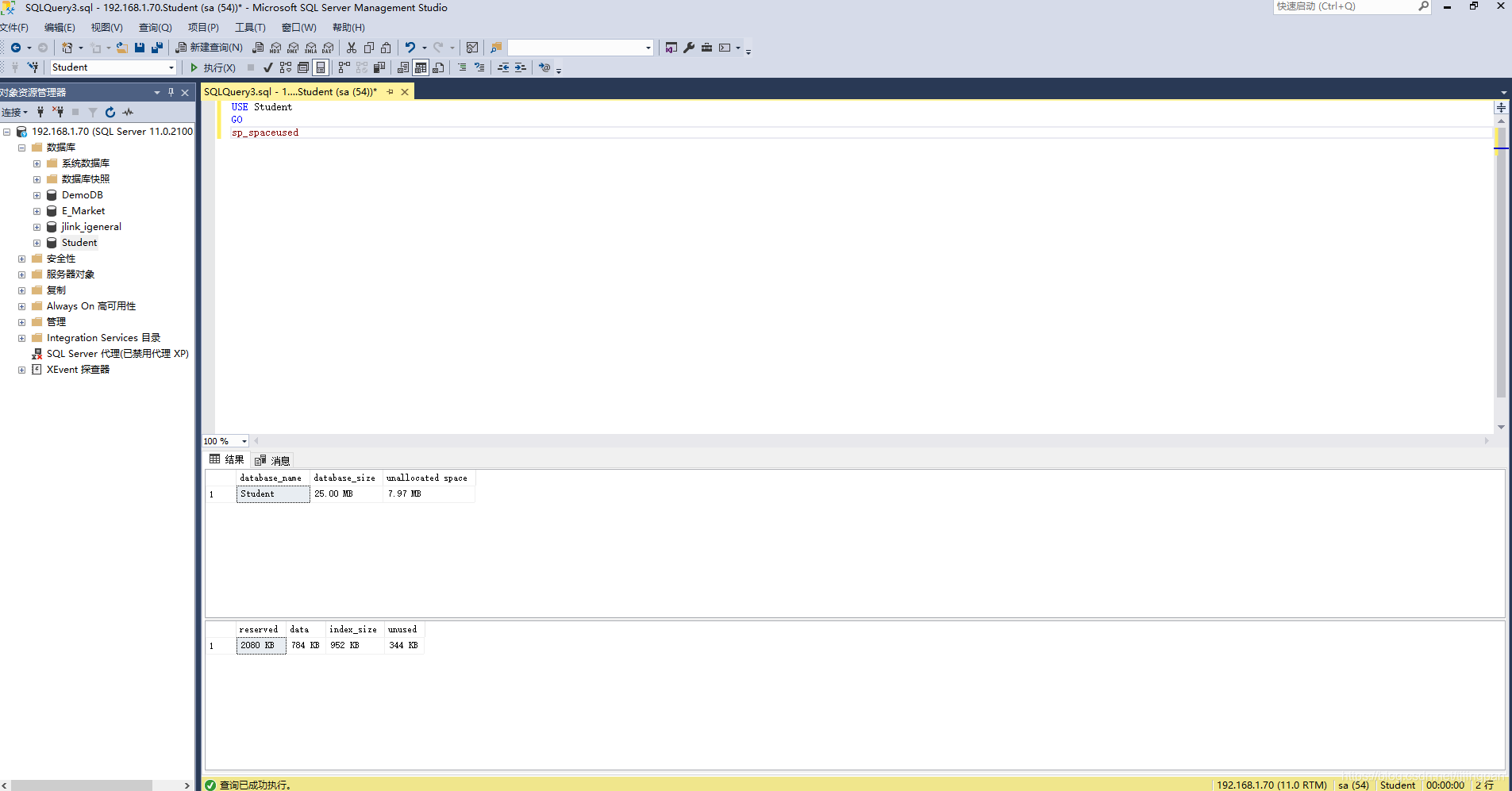Click the Properties wrench icon
Screen dimensions: 1512x791
click(x=689, y=48)
